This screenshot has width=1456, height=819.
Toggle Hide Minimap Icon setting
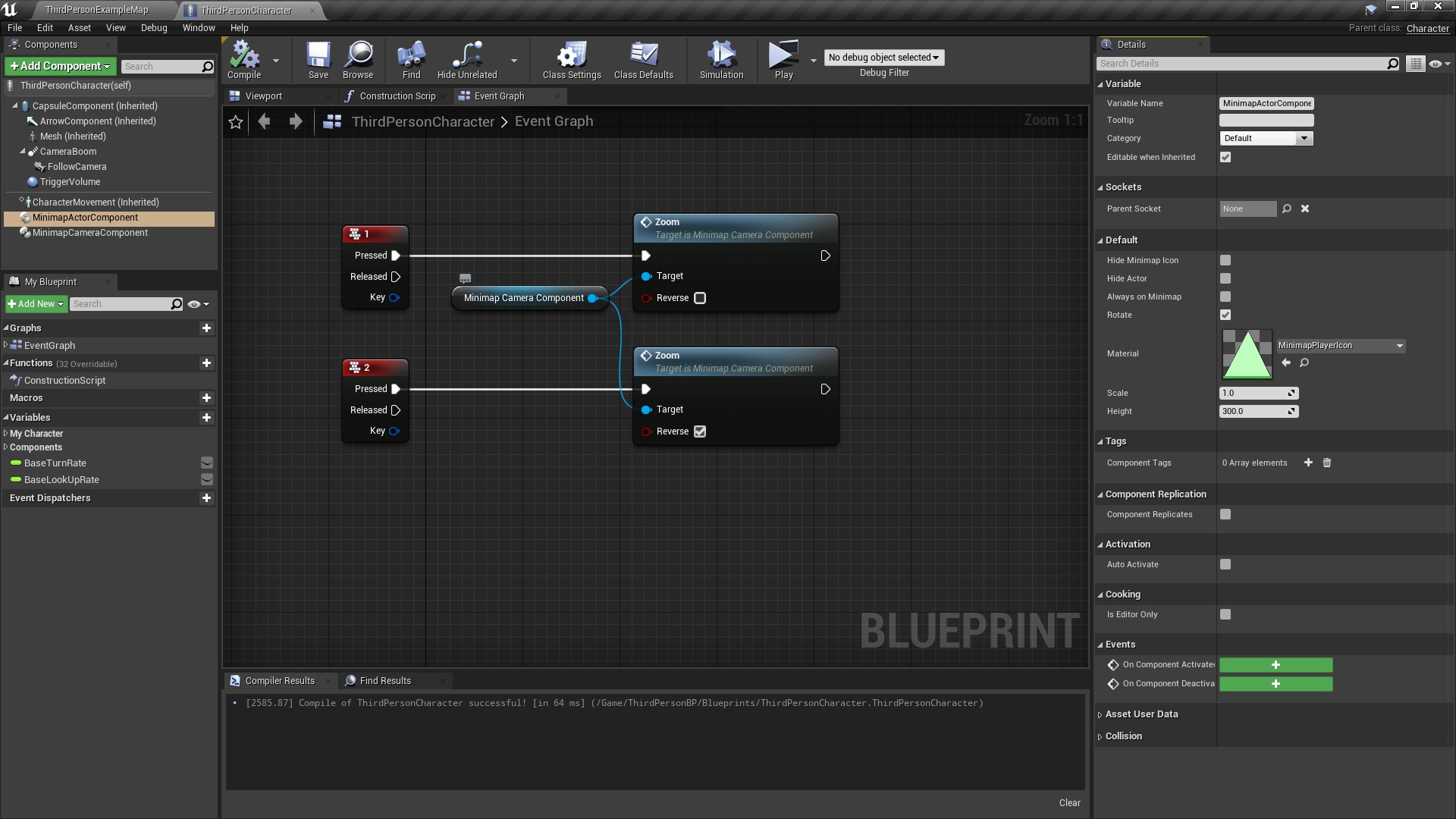pyautogui.click(x=1225, y=260)
